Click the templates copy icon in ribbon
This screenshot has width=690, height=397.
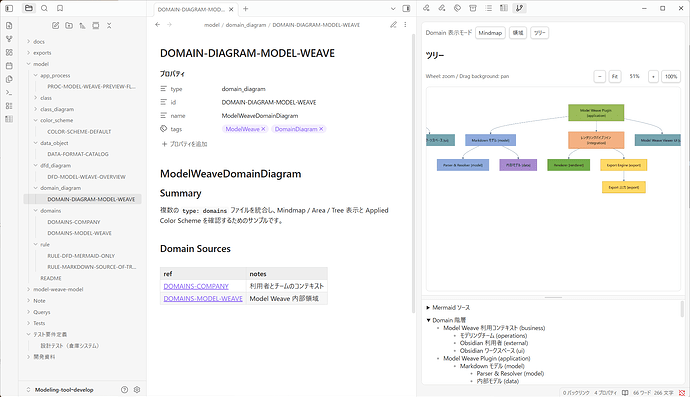pyautogui.click(x=9, y=79)
